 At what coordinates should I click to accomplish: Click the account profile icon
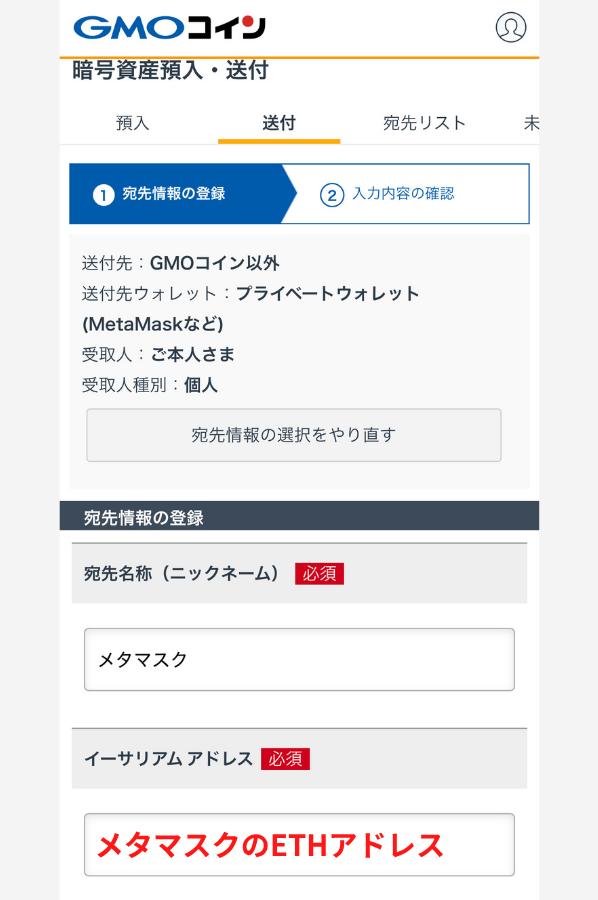pos(511,27)
